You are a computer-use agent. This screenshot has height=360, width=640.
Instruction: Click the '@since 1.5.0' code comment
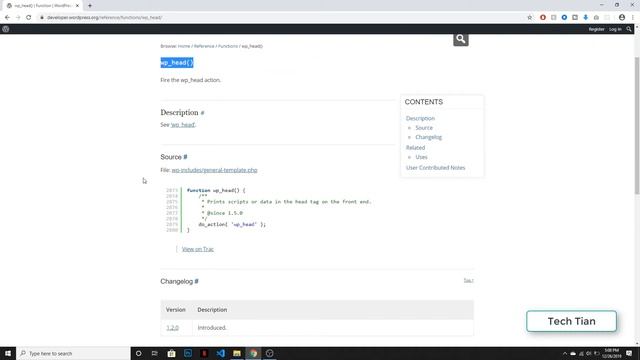[224, 213]
